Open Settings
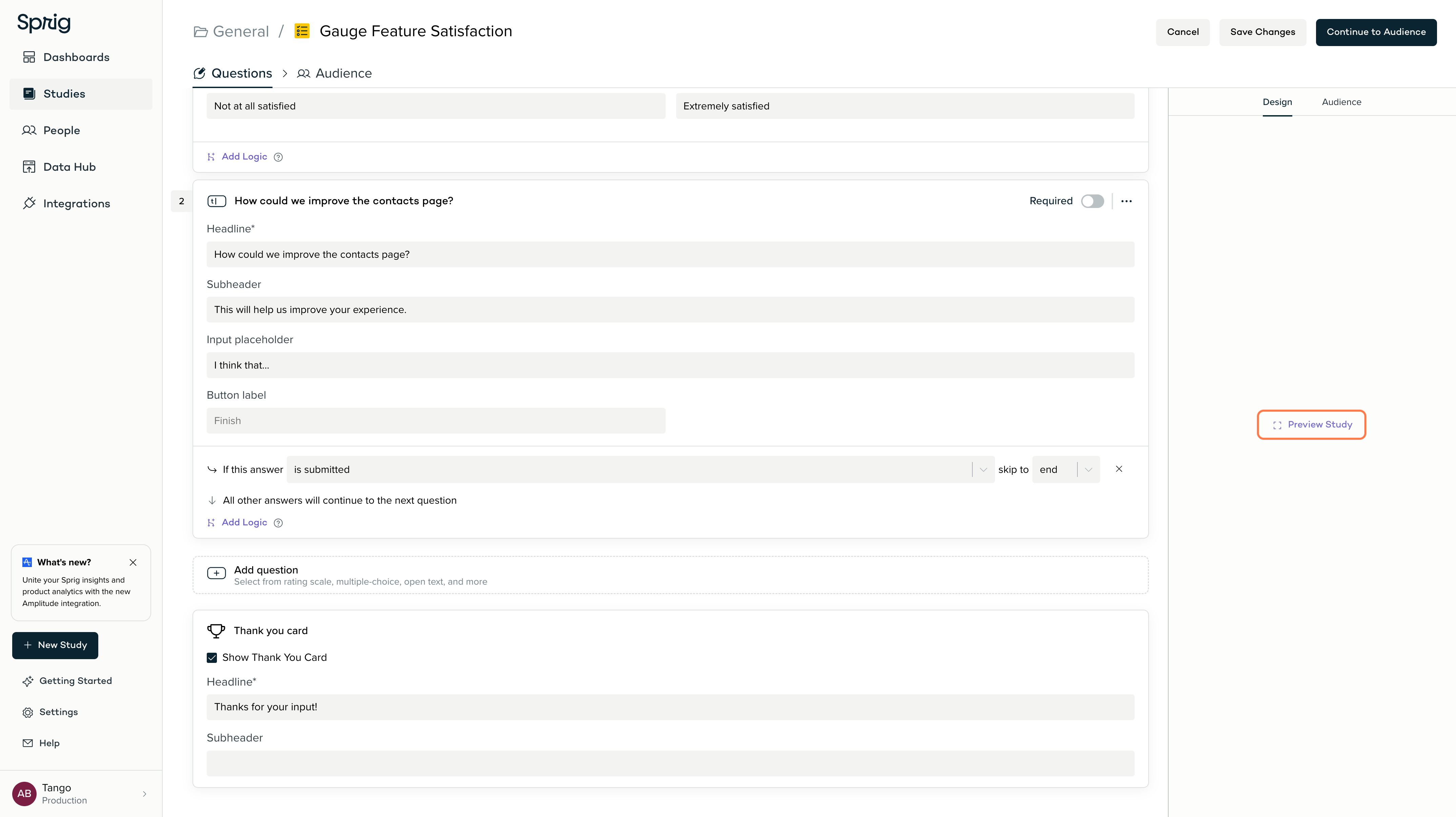Viewport: 1456px width, 817px height. coord(50,712)
